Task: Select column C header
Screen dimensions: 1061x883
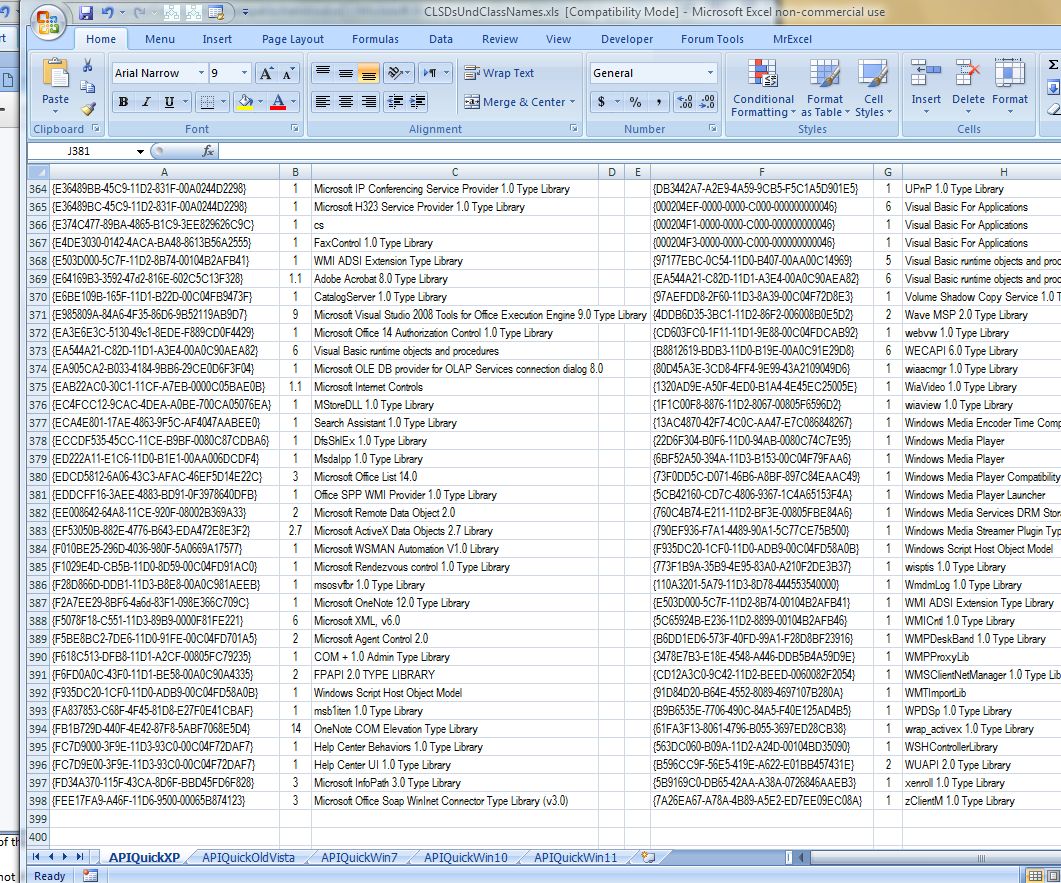Action: pyautogui.click(x=455, y=172)
